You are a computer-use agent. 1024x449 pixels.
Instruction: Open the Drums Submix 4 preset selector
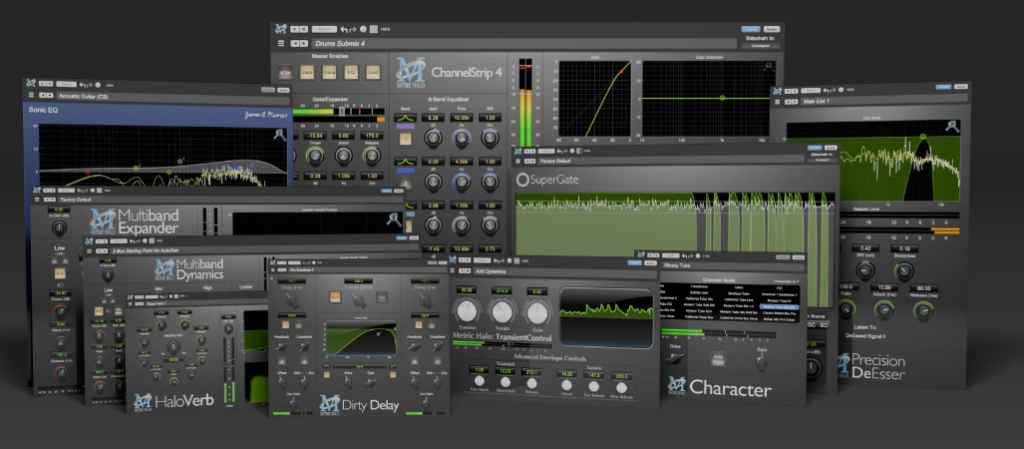point(522,44)
